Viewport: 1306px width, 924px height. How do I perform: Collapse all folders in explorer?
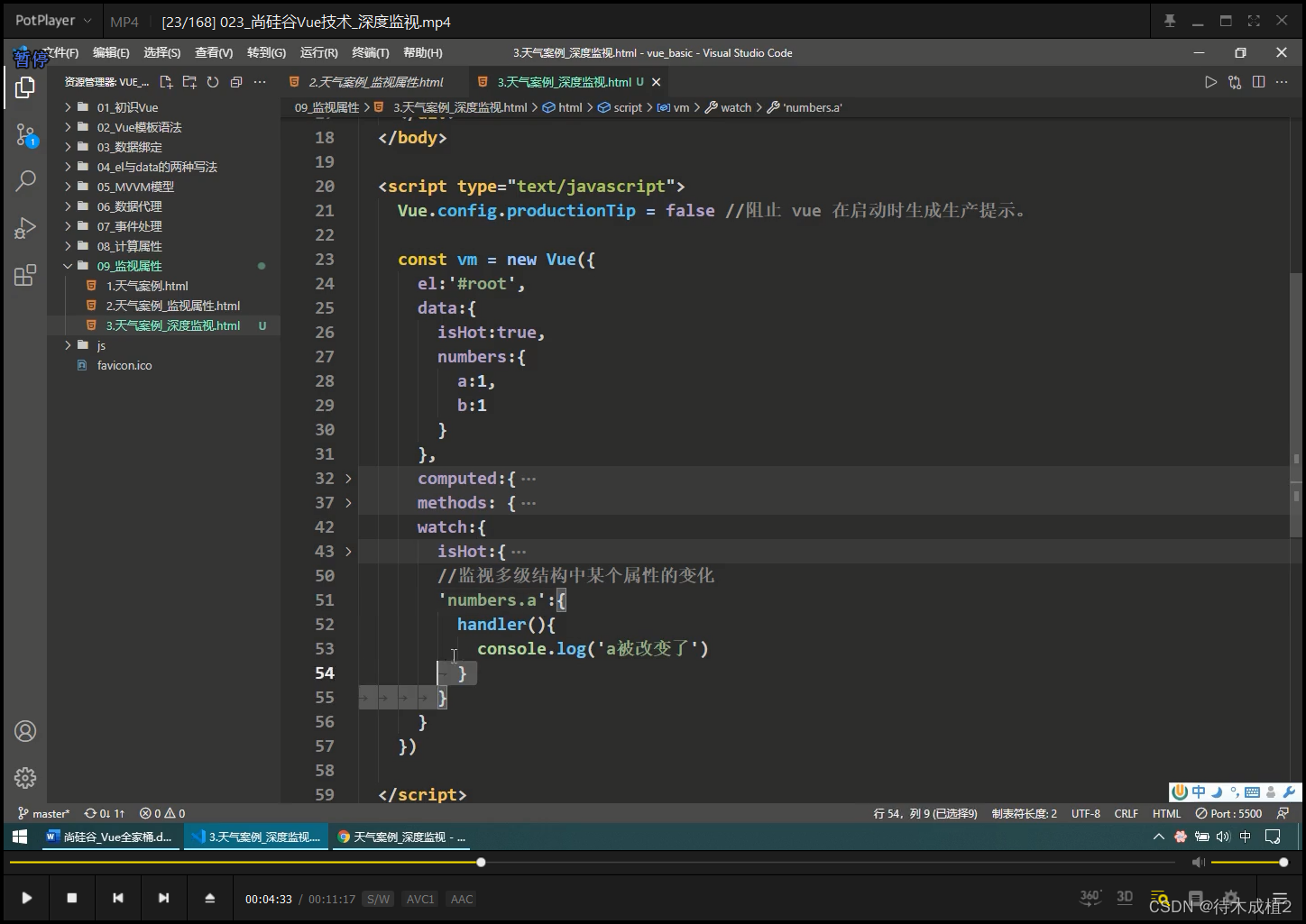pyautogui.click(x=236, y=82)
